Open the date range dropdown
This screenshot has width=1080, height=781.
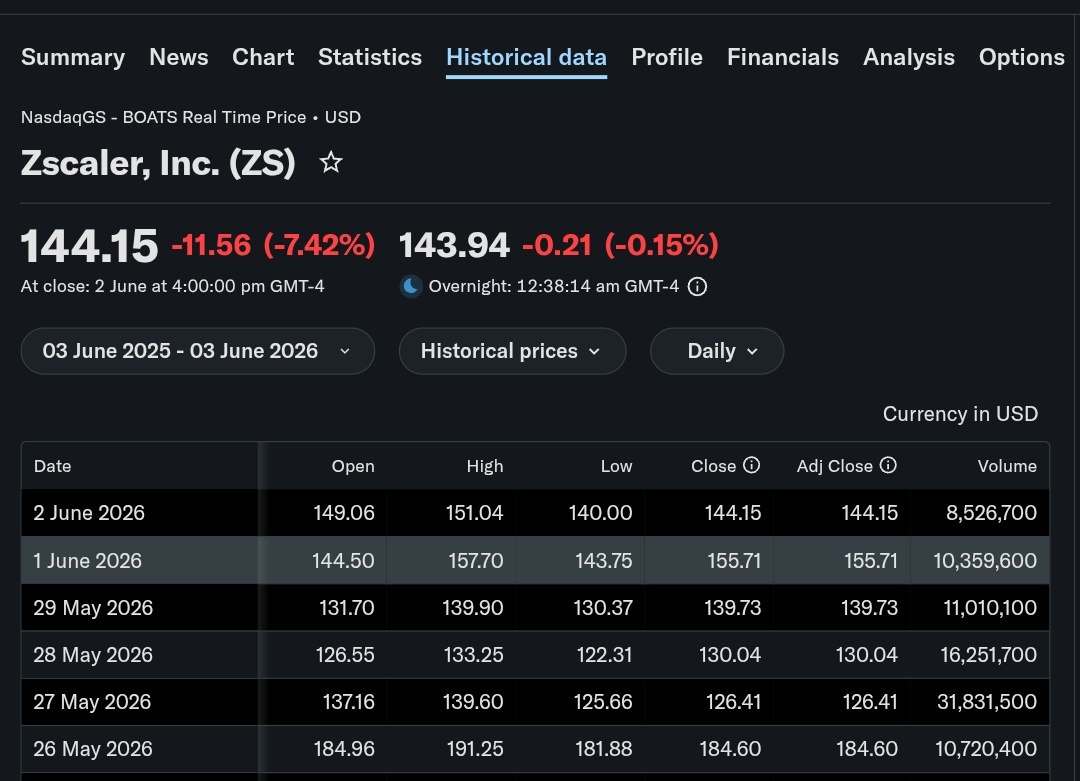click(198, 351)
